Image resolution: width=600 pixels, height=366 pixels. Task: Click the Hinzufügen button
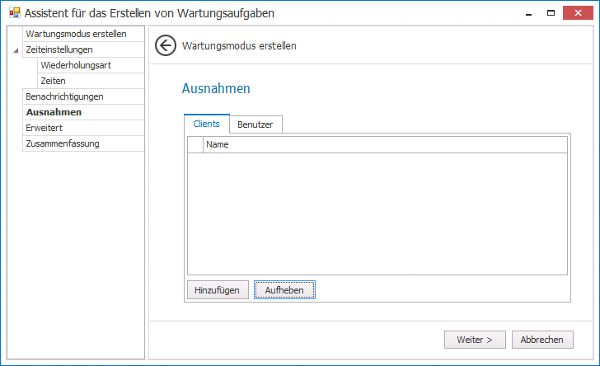(218, 290)
